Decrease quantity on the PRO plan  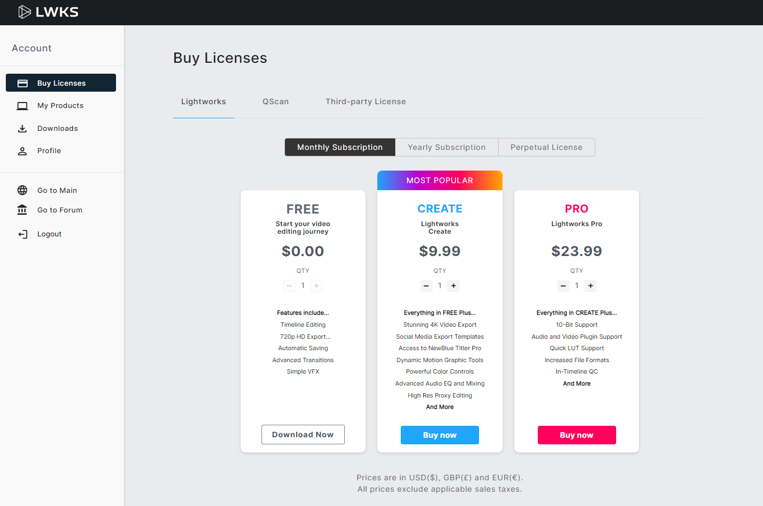click(x=563, y=286)
